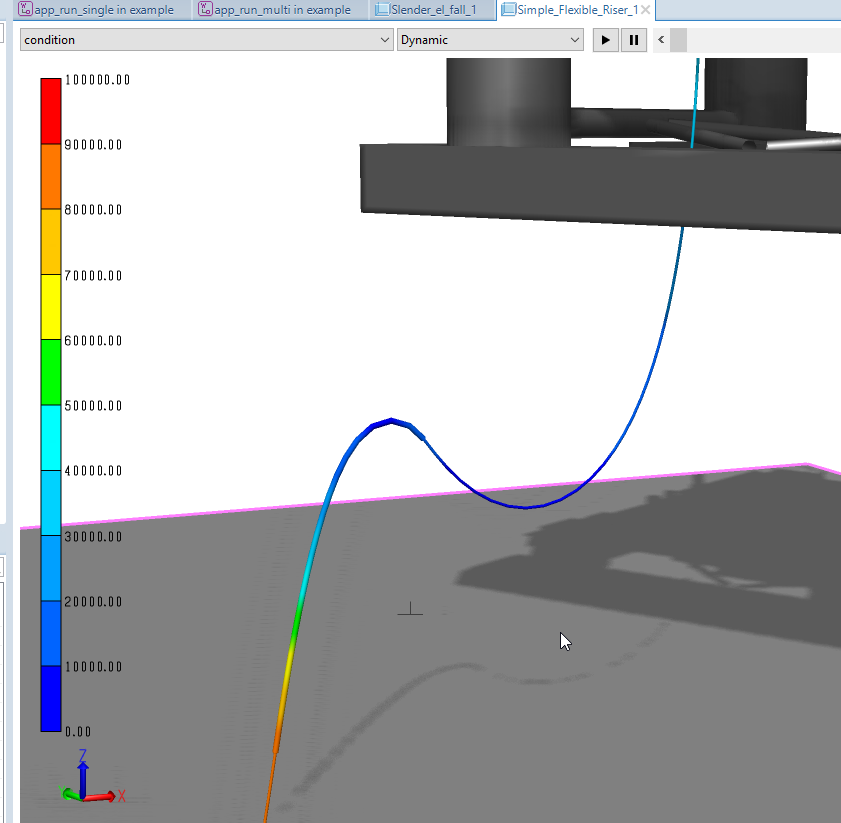
Task: Click the time slider left arrow
Action: pos(660,40)
